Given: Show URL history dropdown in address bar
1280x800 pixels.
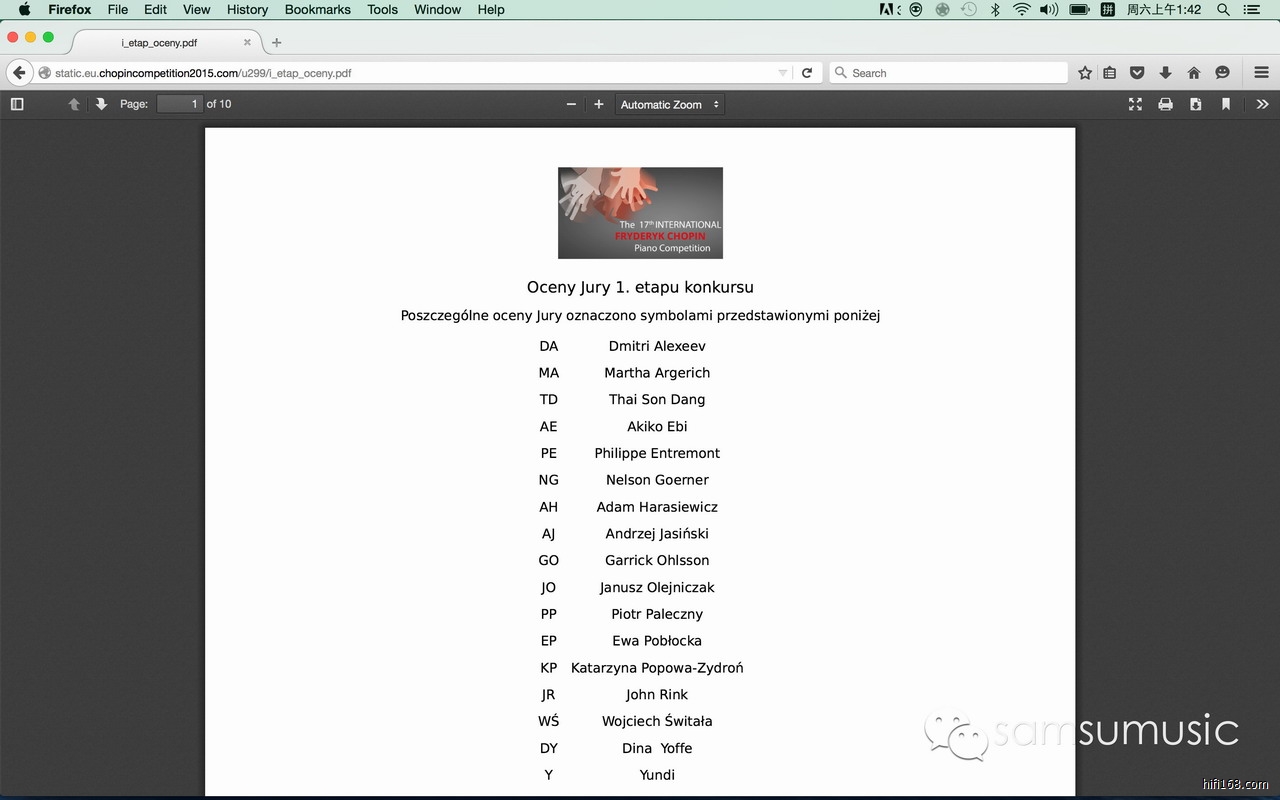Looking at the screenshot, I should [782, 73].
